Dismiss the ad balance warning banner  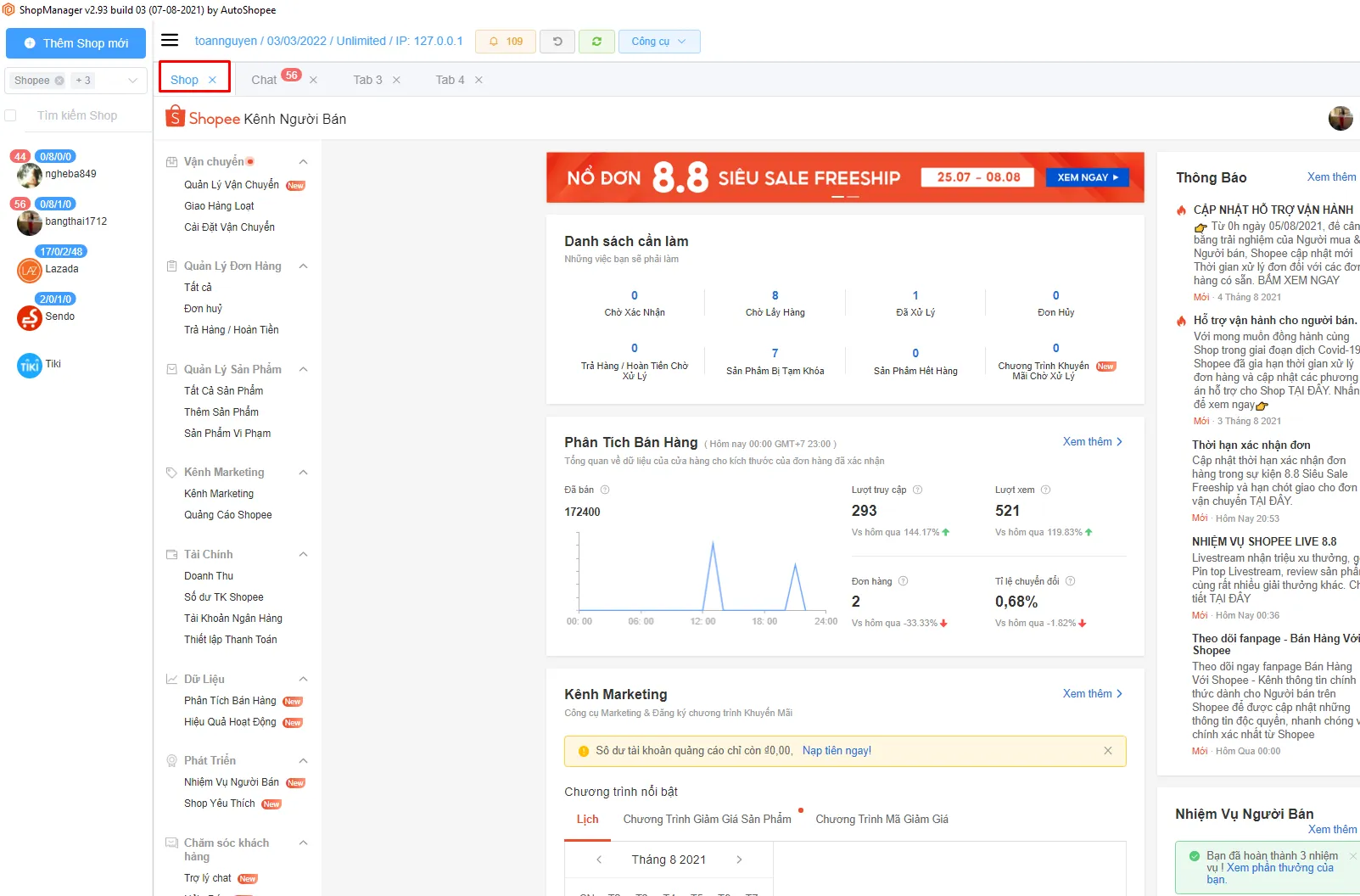click(x=1107, y=751)
